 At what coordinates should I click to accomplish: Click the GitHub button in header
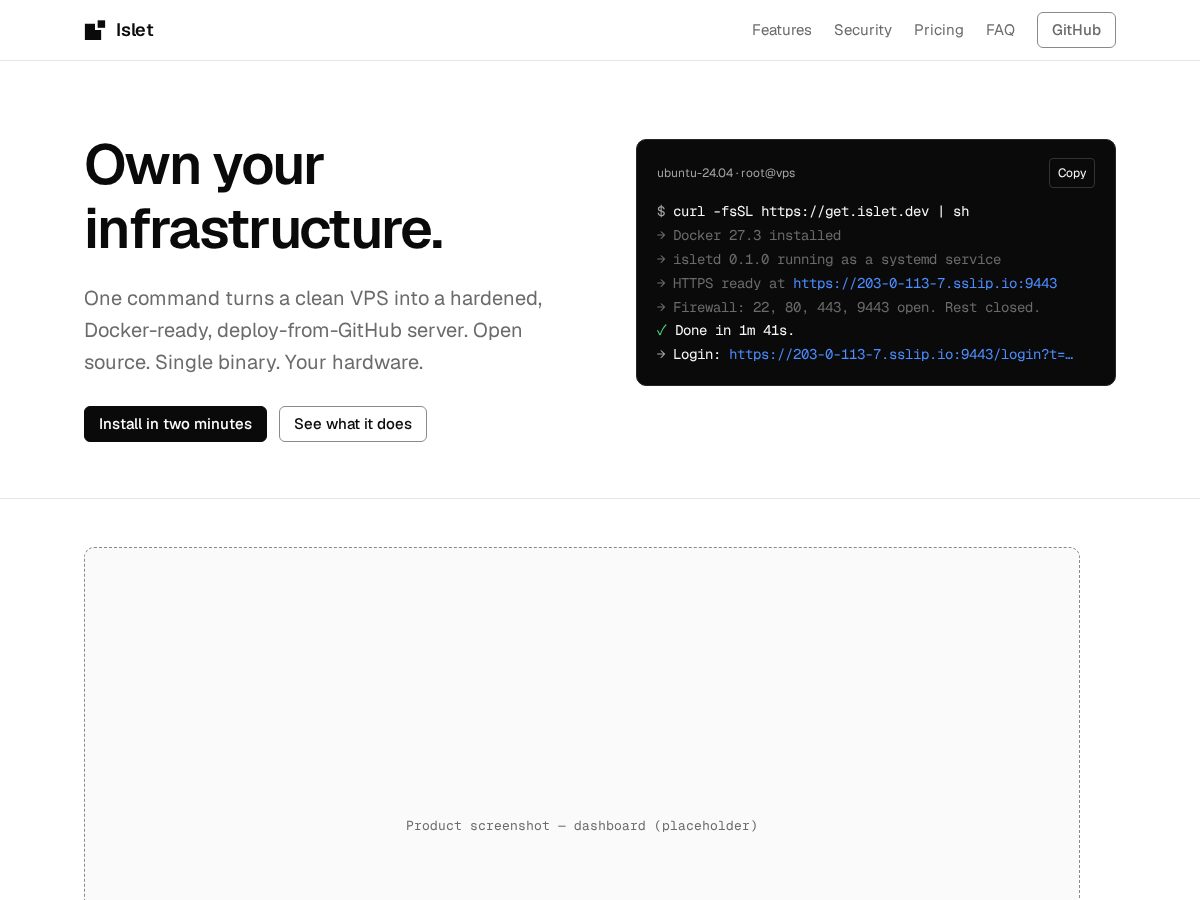tap(1076, 30)
